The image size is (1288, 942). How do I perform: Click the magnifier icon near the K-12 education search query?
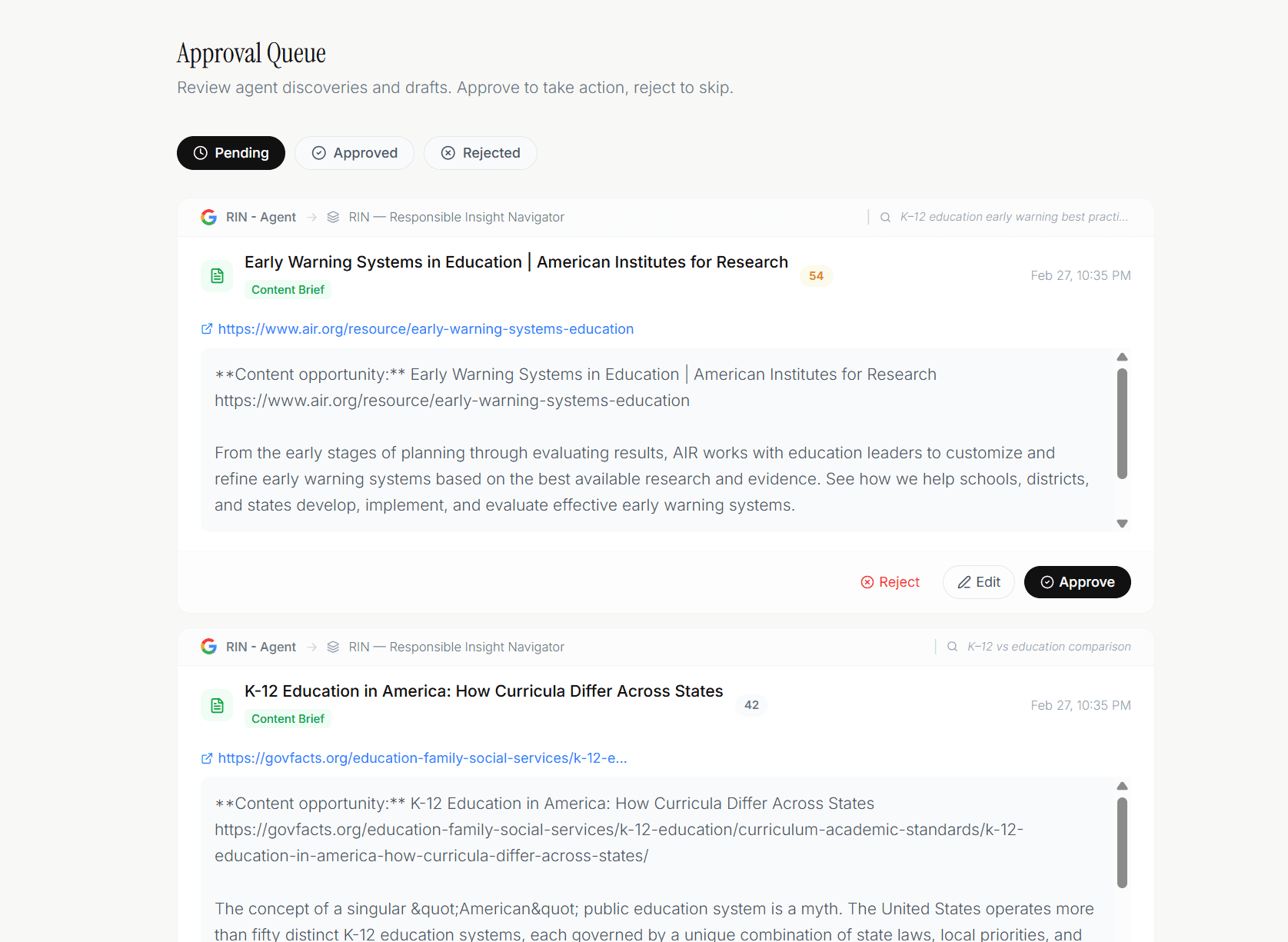click(886, 217)
